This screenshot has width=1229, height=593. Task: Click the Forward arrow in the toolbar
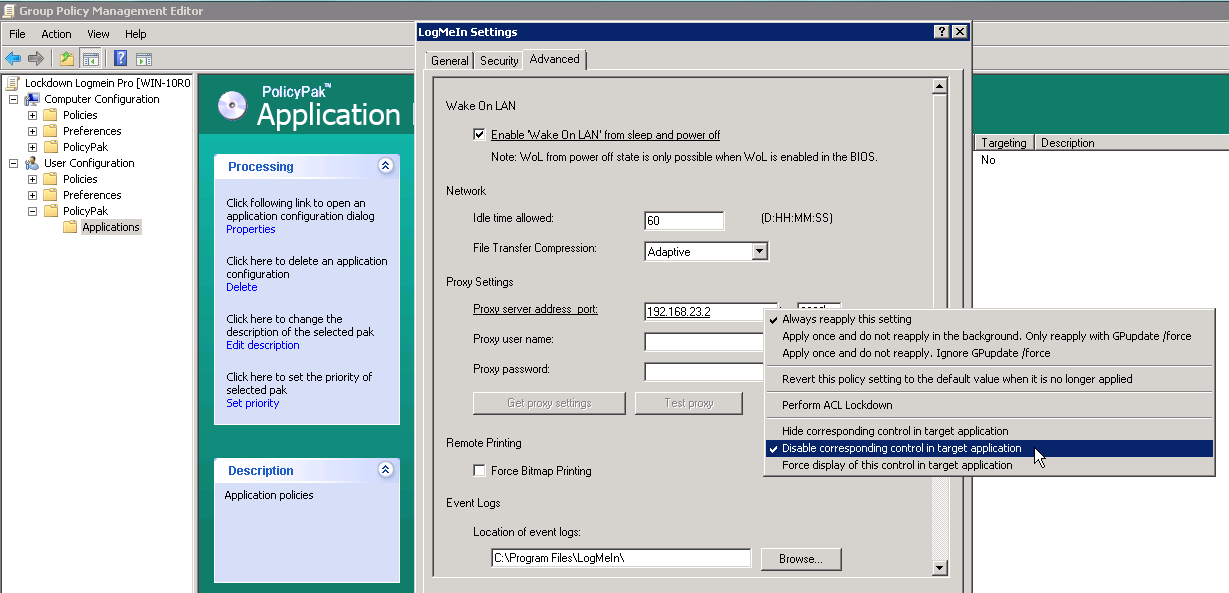[x=36, y=58]
